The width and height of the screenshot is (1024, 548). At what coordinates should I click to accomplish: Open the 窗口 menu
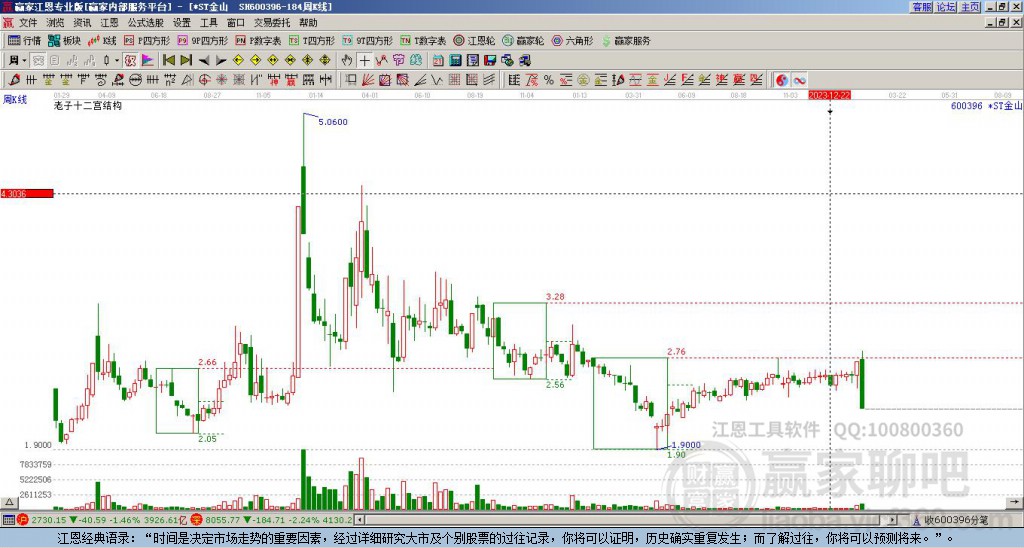pos(236,23)
